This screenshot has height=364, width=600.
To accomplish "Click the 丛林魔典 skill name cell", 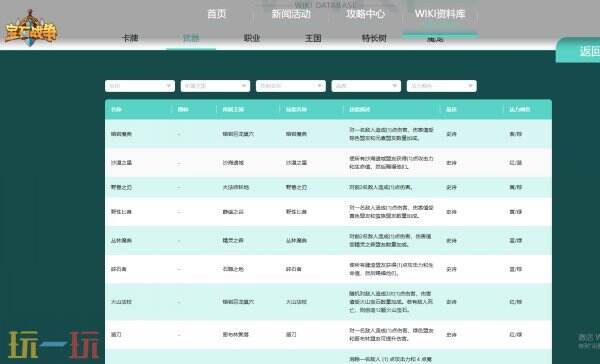I will click(297, 240).
